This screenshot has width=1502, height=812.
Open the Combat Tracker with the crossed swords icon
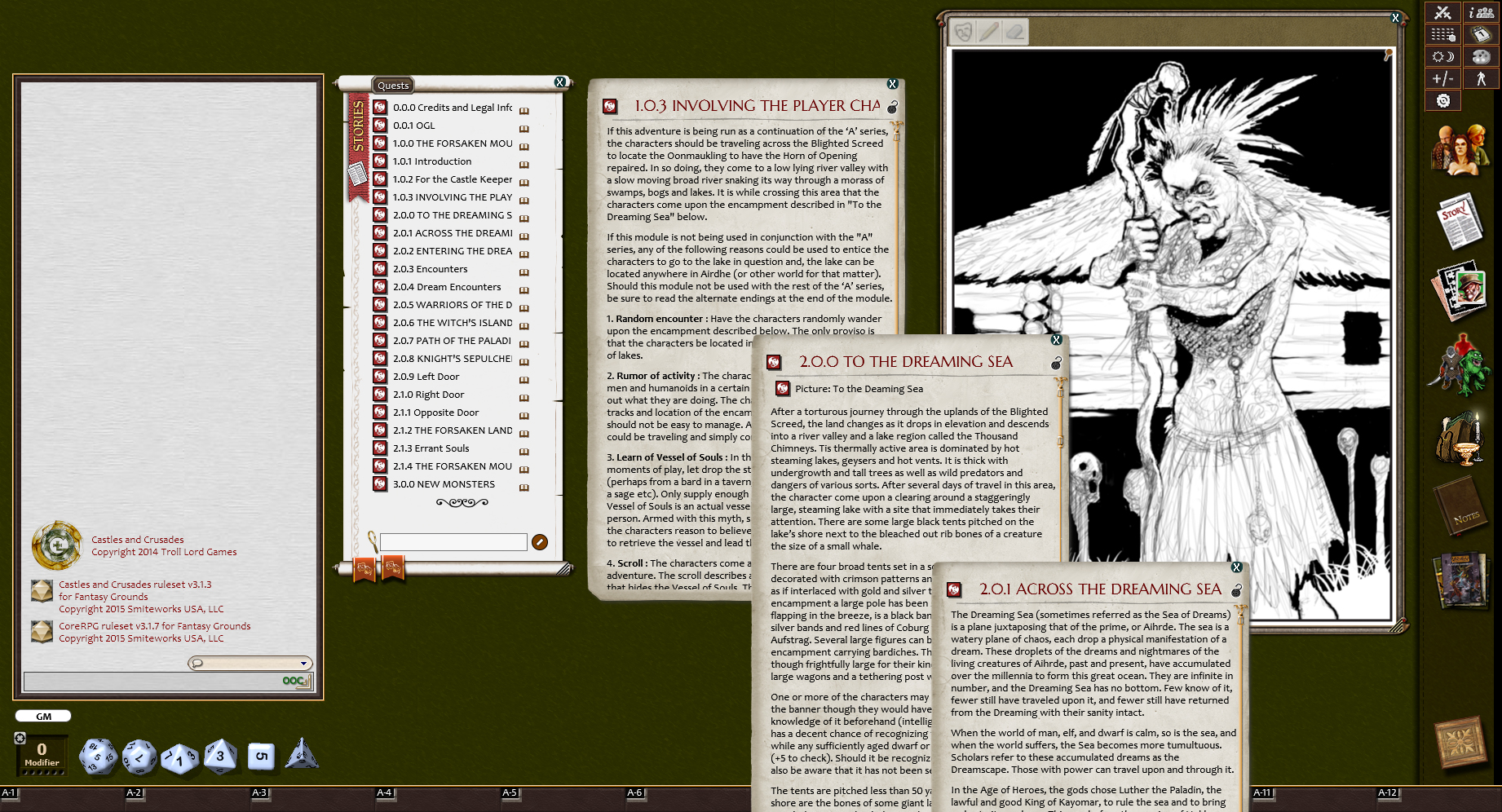1442,13
